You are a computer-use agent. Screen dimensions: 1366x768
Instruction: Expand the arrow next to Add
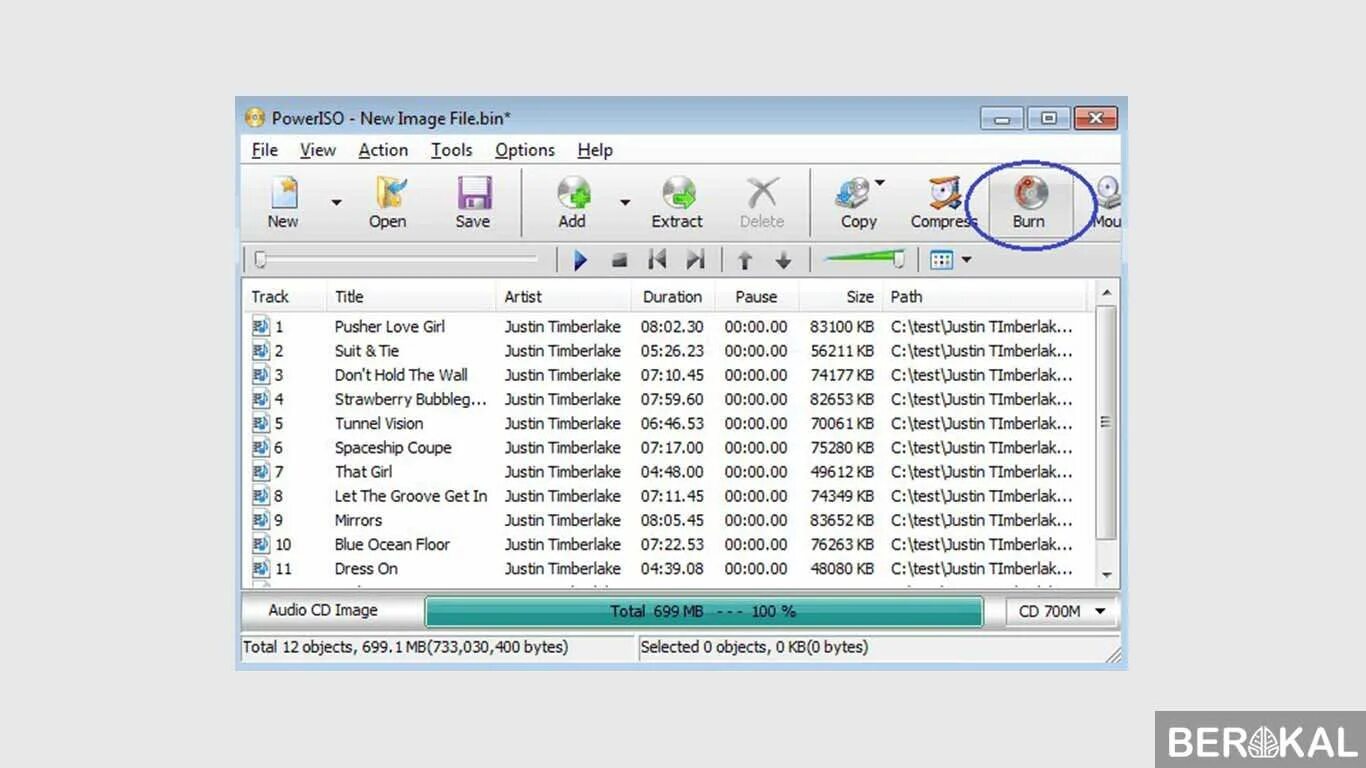tap(625, 203)
